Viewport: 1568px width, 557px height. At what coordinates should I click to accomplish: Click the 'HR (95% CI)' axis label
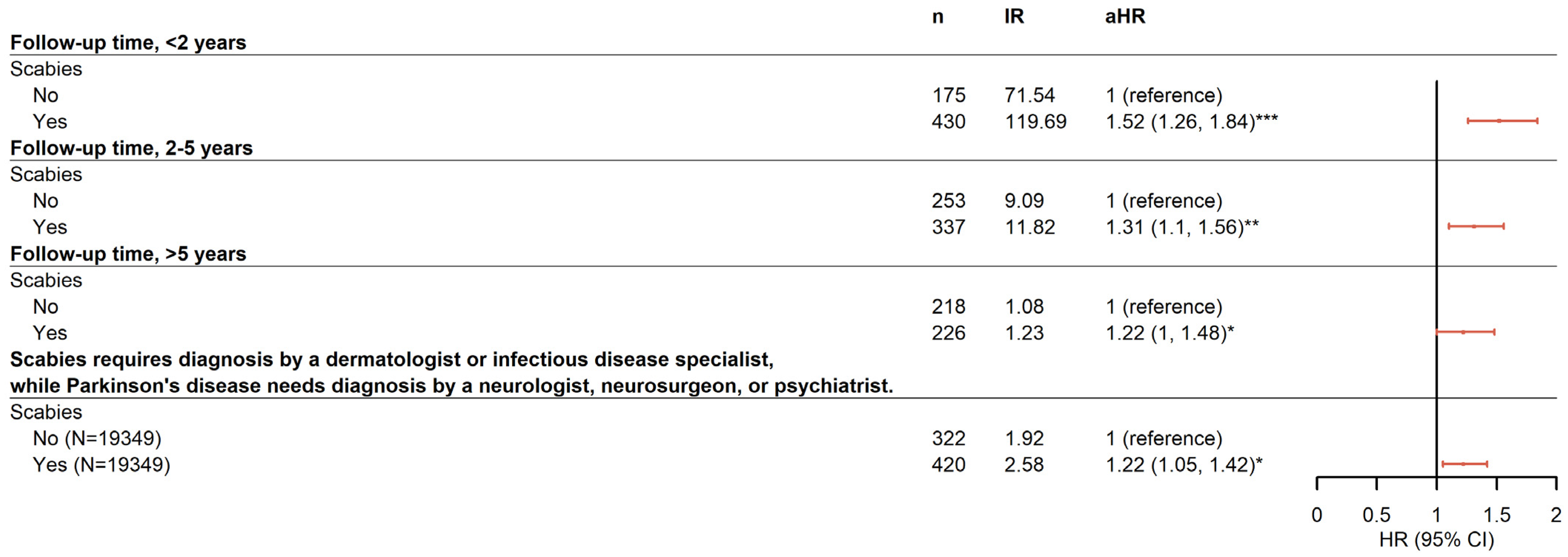pyautogui.click(x=1436, y=539)
